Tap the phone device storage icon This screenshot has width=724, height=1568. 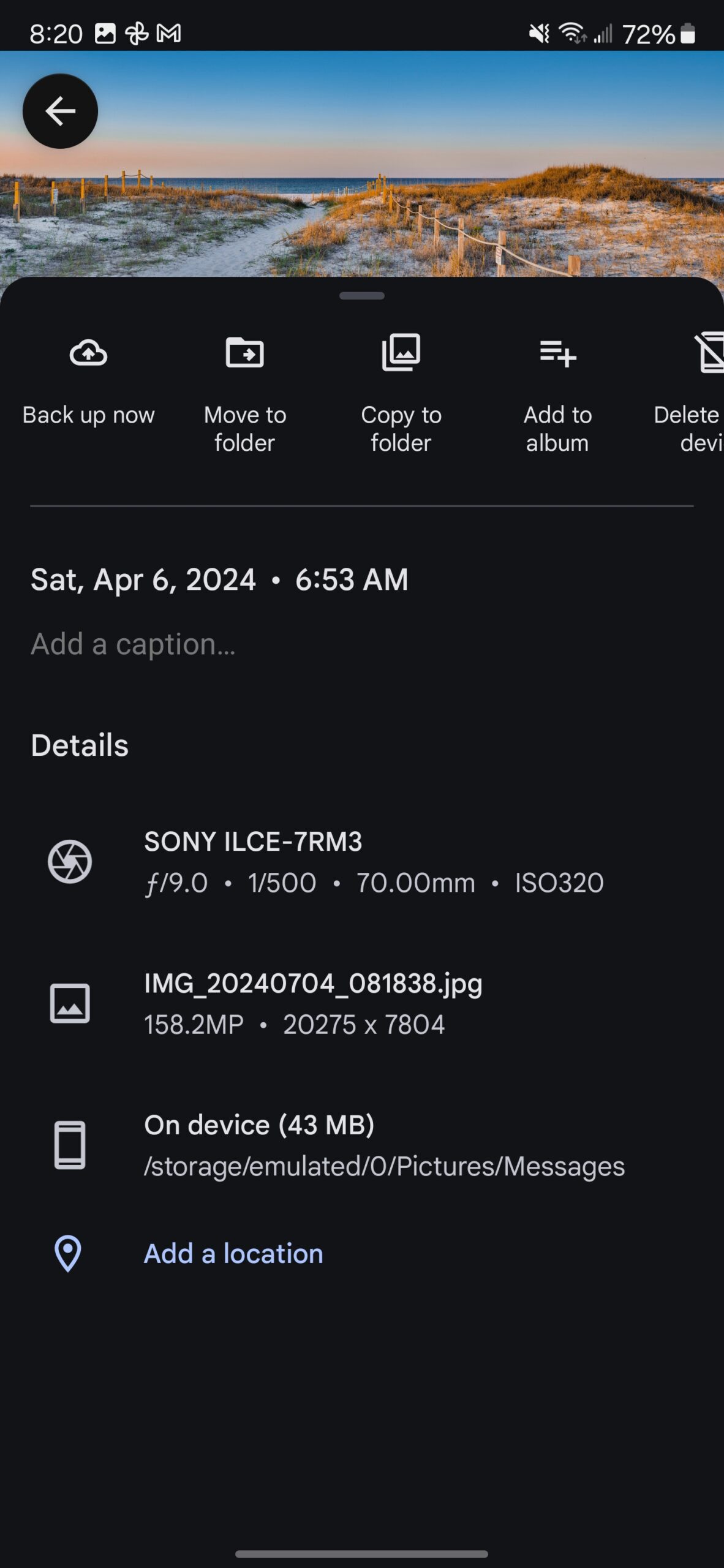70,1145
